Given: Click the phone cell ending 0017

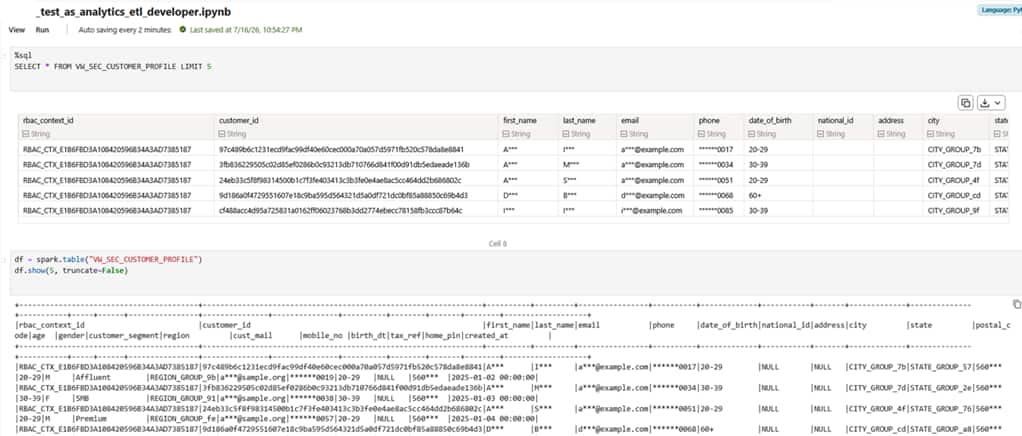Looking at the screenshot, I should pyautogui.click(x=718, y=149).
